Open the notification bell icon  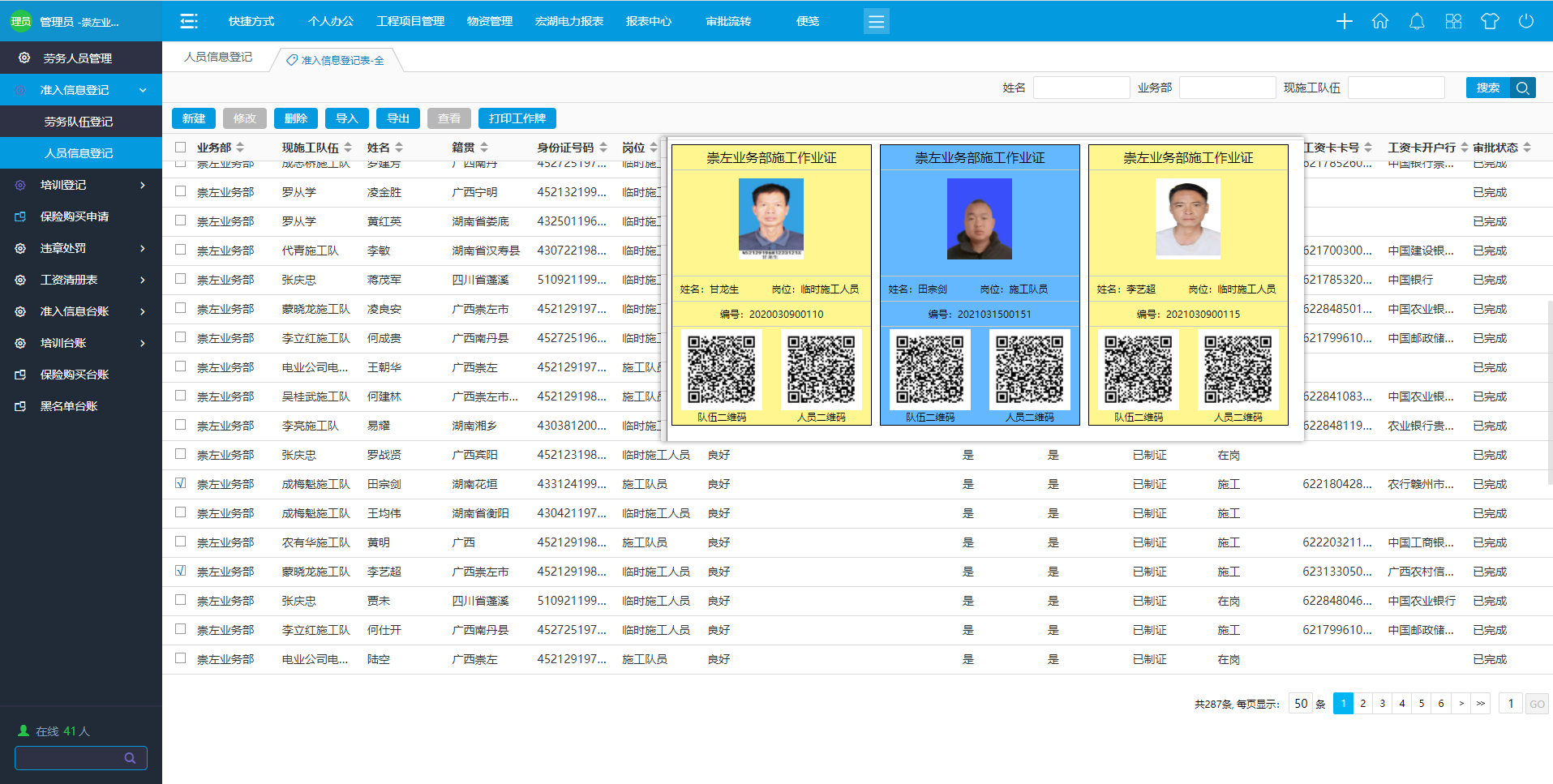pos(1417,21)
